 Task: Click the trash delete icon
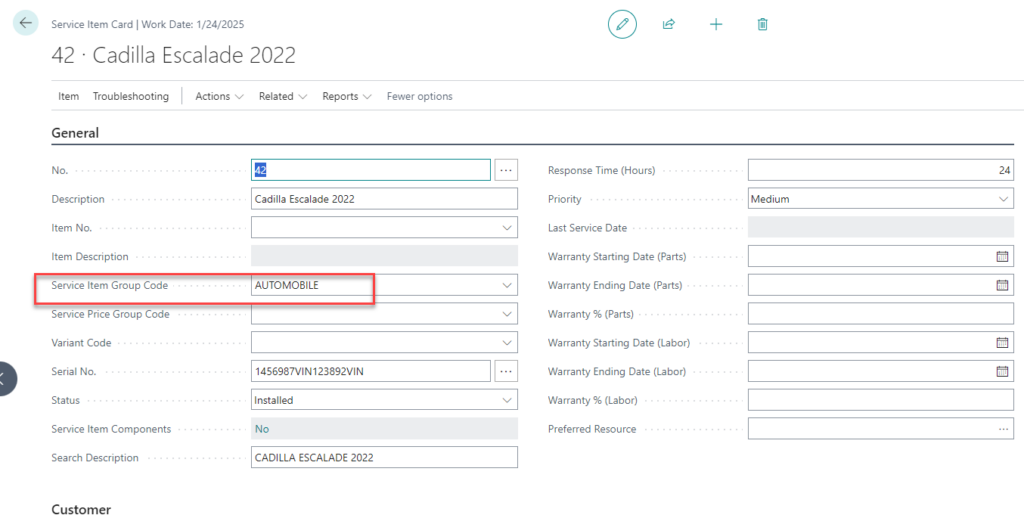pyautogui.click(x=762, y=24)
